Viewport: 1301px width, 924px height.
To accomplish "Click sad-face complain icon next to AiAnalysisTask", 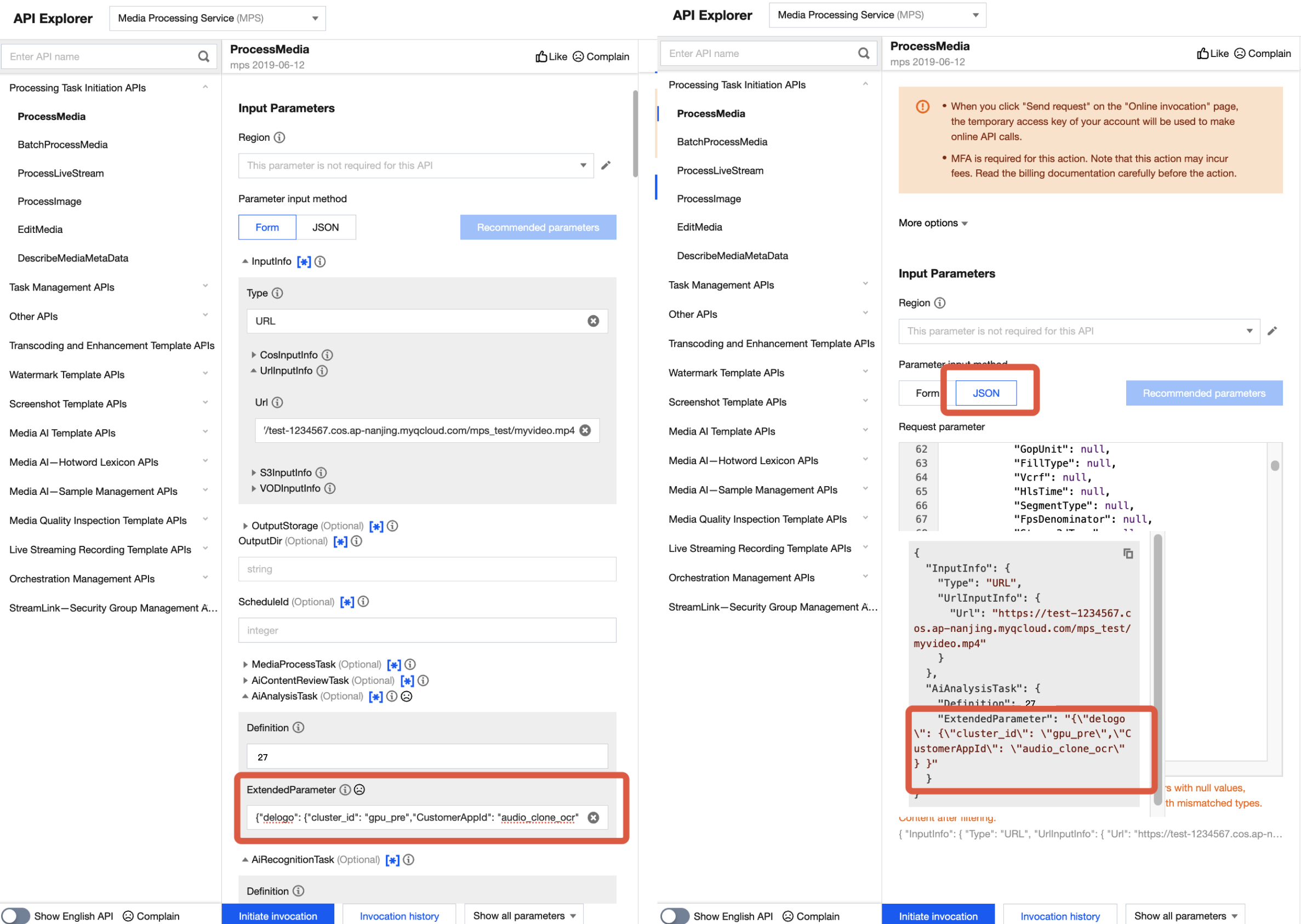I will click(x=406, y=697).
